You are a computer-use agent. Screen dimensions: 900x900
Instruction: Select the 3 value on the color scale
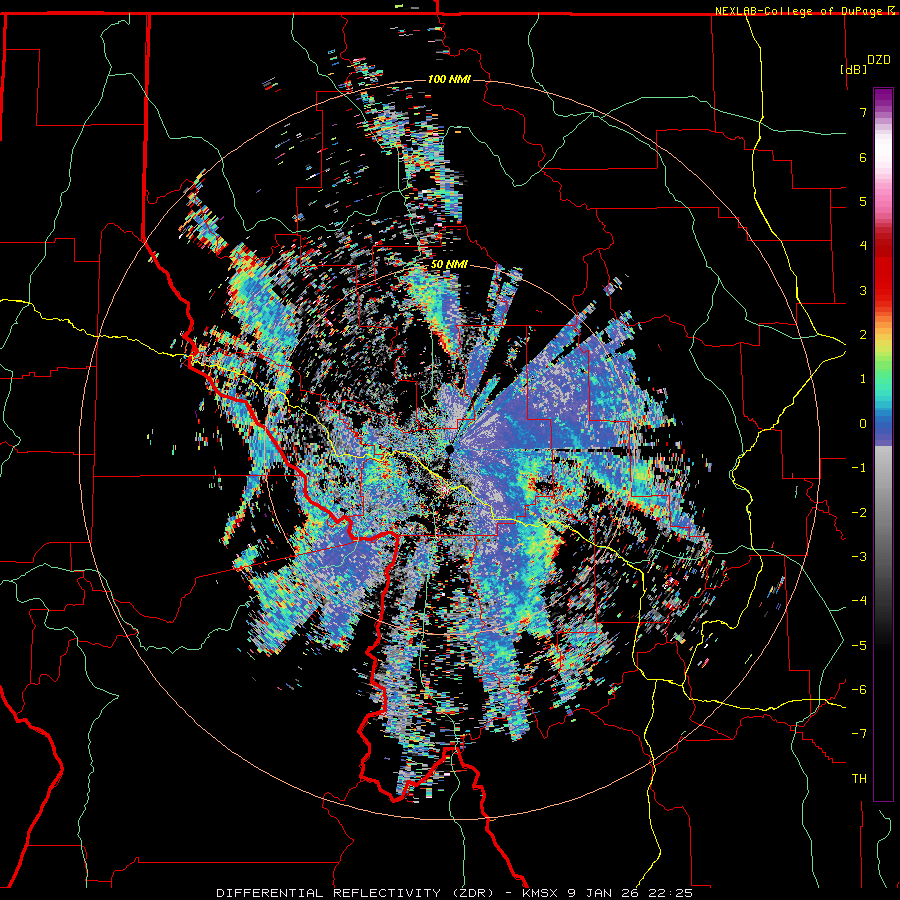click(x=863, y=290)
